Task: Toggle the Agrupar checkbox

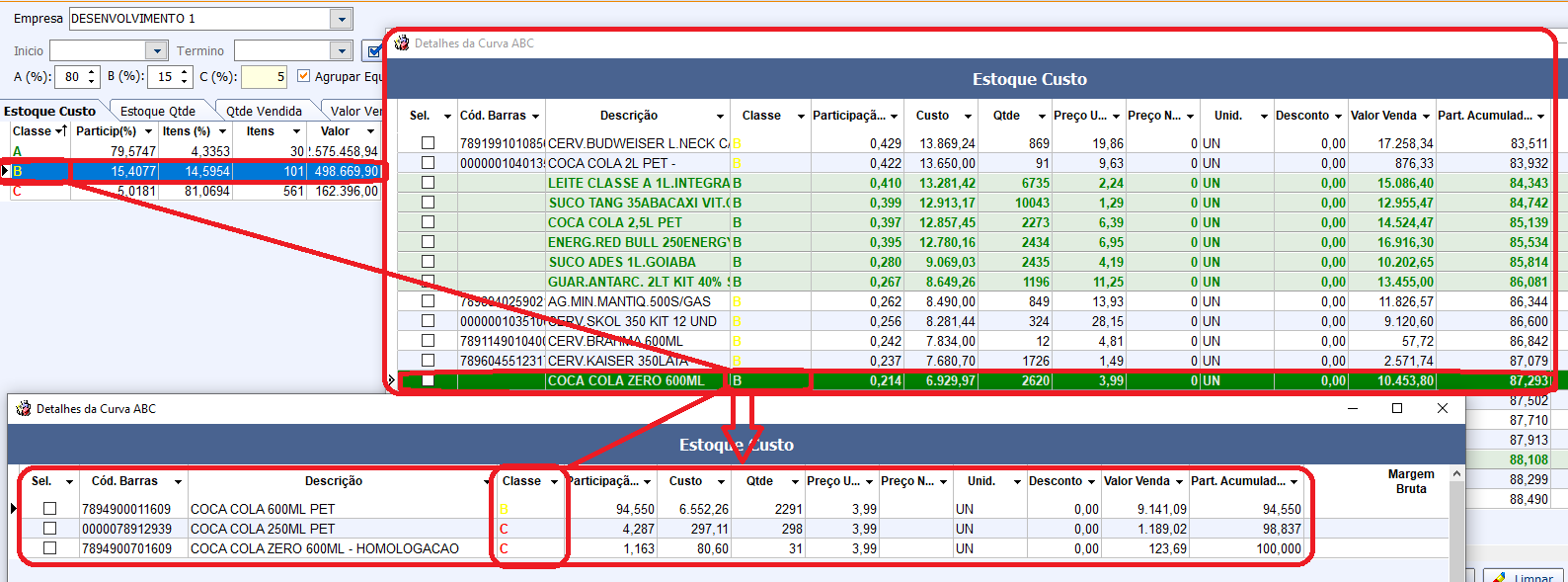Action: [304, 76]
